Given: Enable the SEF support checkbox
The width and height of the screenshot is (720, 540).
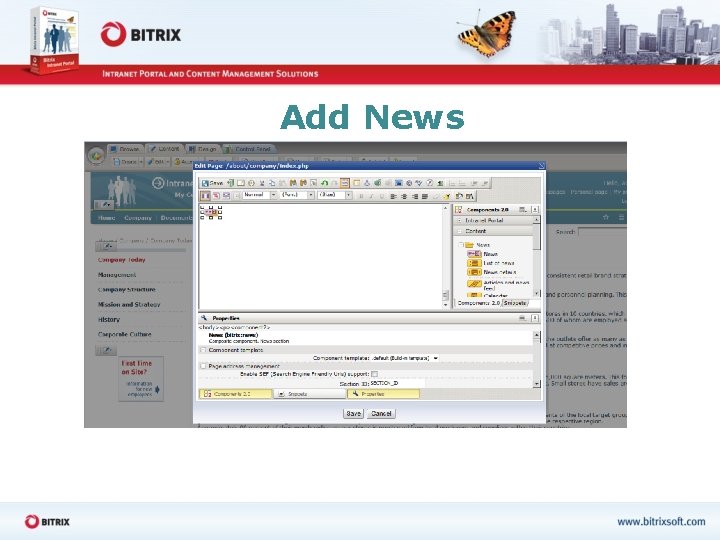Looking at the screenshot, I should (374, 374).
